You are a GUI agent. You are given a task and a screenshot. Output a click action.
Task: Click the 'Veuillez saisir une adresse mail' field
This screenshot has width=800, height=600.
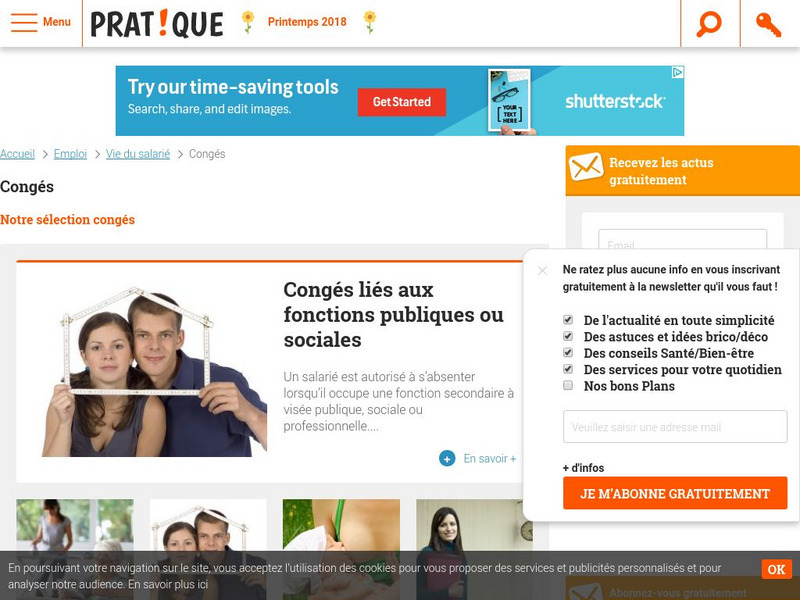(x=675, y=427)
